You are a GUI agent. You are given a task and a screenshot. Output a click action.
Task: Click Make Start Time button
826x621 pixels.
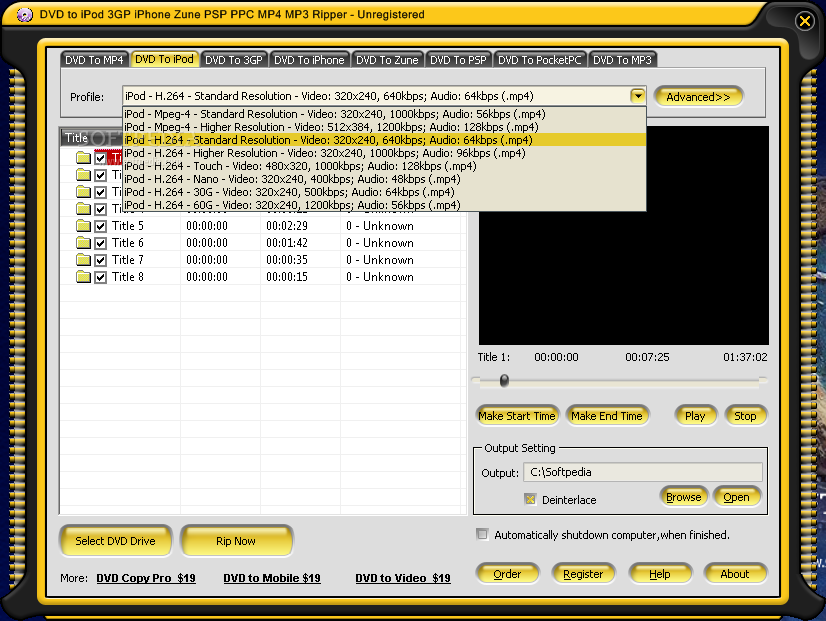[x=517, y=416]
